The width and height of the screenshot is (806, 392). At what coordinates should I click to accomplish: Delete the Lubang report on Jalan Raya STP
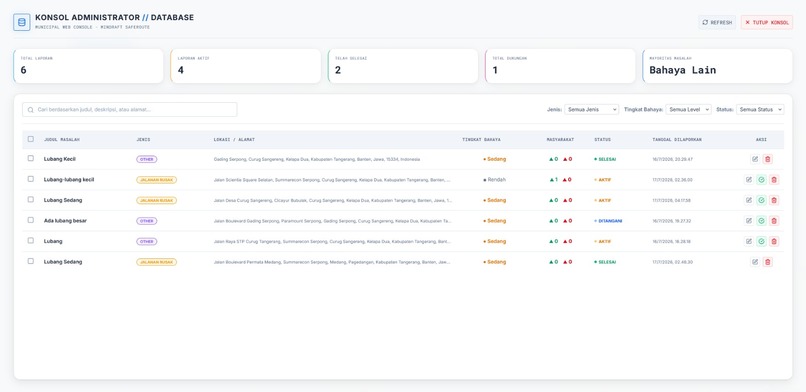(x=774, y=241)
